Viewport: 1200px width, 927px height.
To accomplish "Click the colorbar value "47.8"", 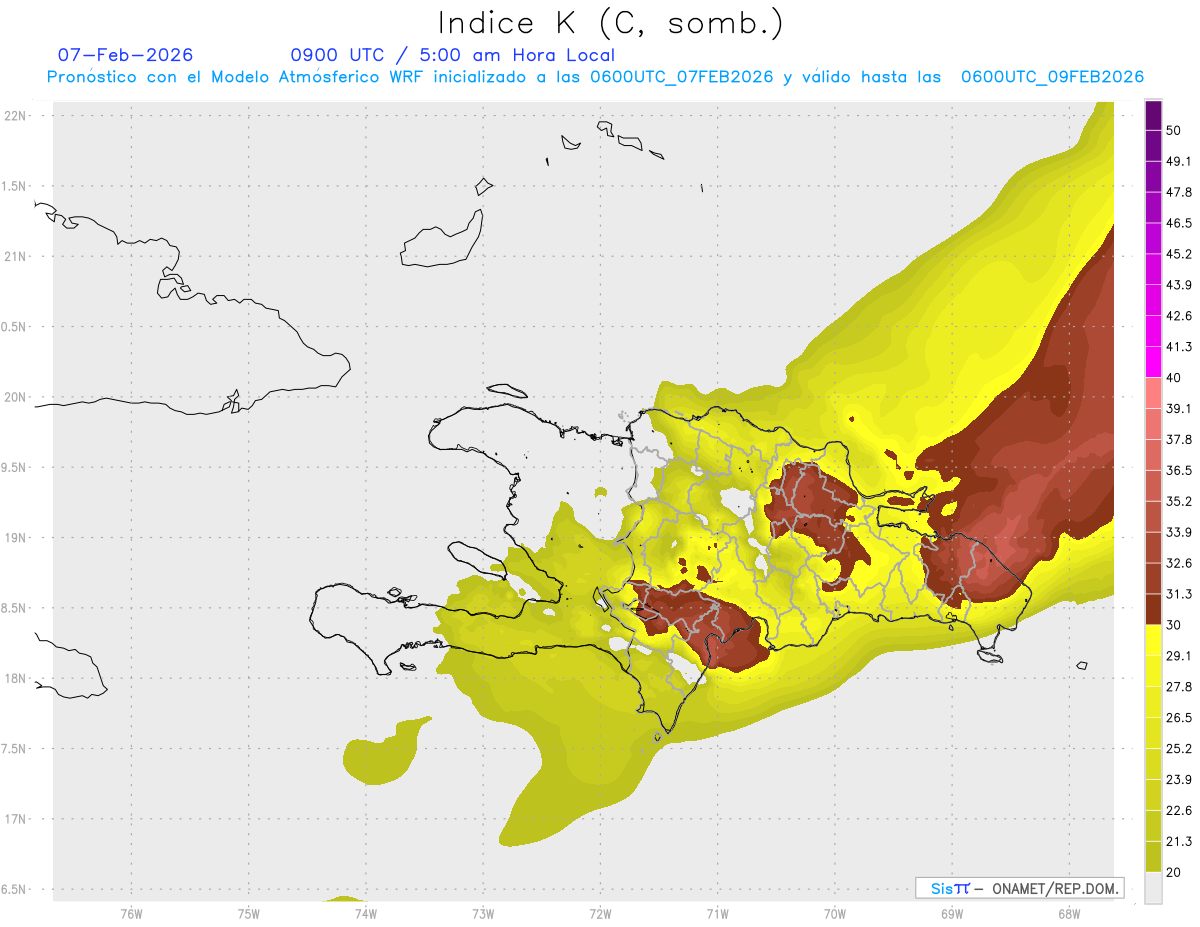I will coord(1179,192).
